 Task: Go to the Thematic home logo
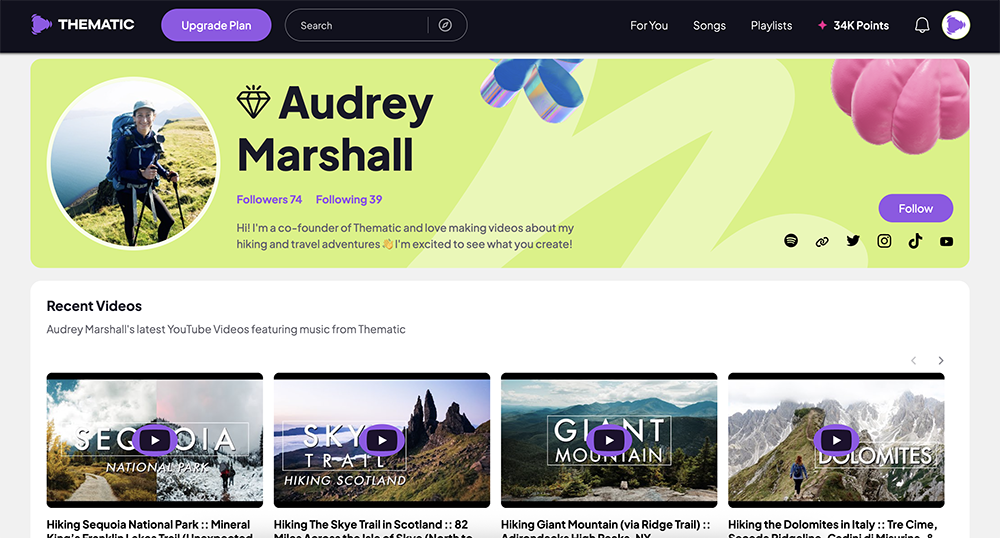[x=83, y=25]
